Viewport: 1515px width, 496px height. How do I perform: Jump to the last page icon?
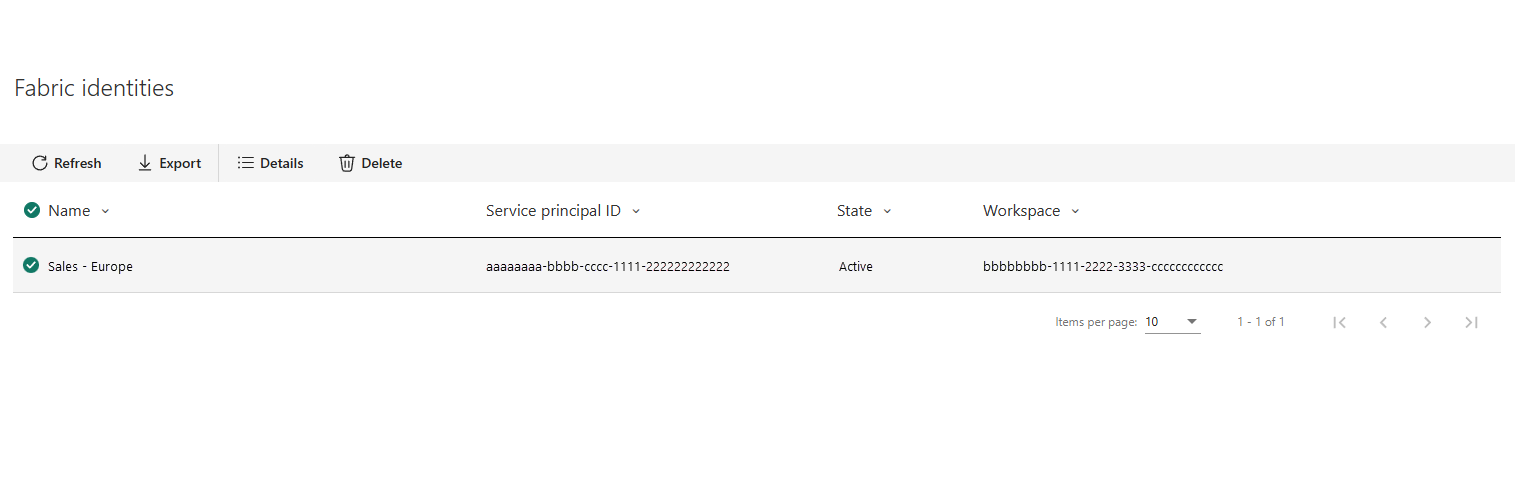pos(1471,322)
